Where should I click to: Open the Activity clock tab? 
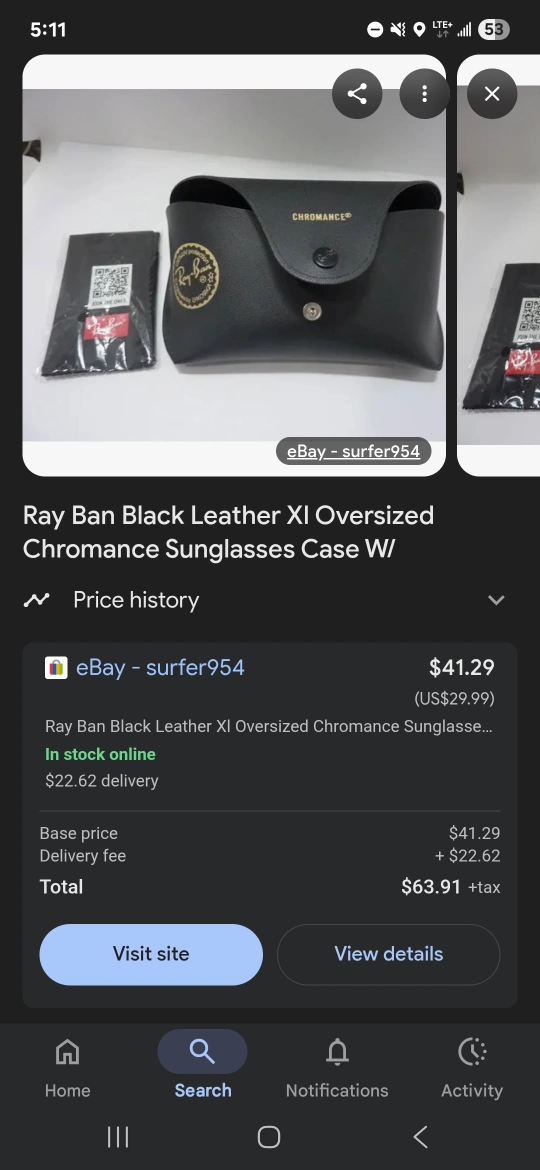click(472, 1069)
